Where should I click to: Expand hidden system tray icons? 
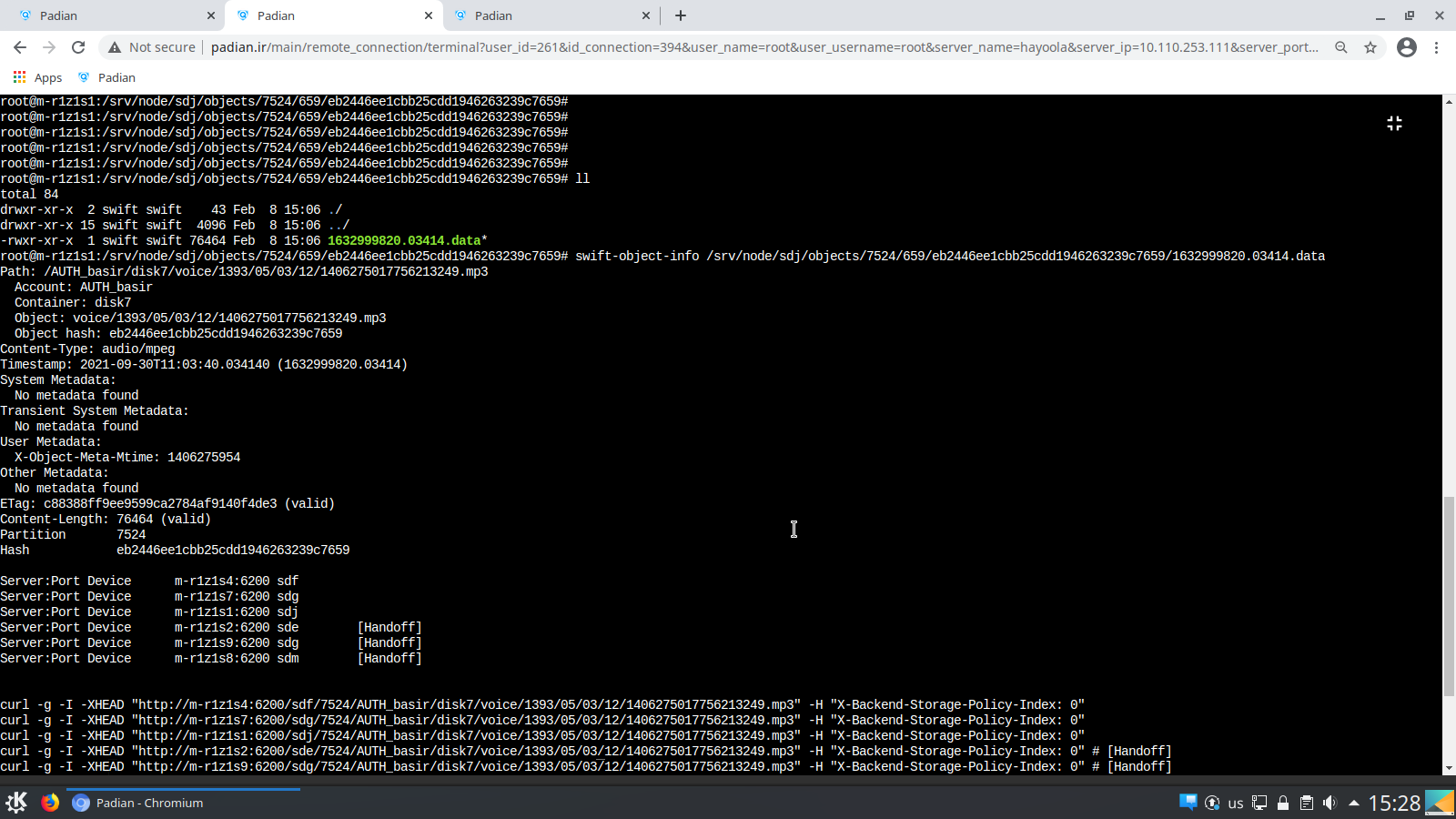pos(1354,803)
